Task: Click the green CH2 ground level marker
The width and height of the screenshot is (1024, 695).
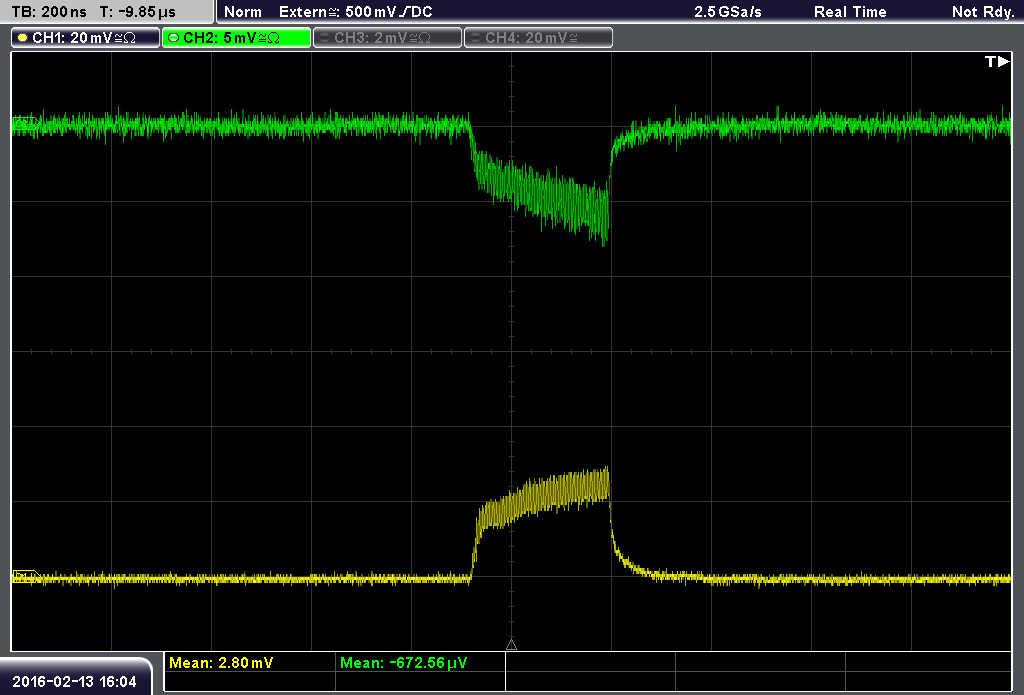Action: click(x=25, y=122)
